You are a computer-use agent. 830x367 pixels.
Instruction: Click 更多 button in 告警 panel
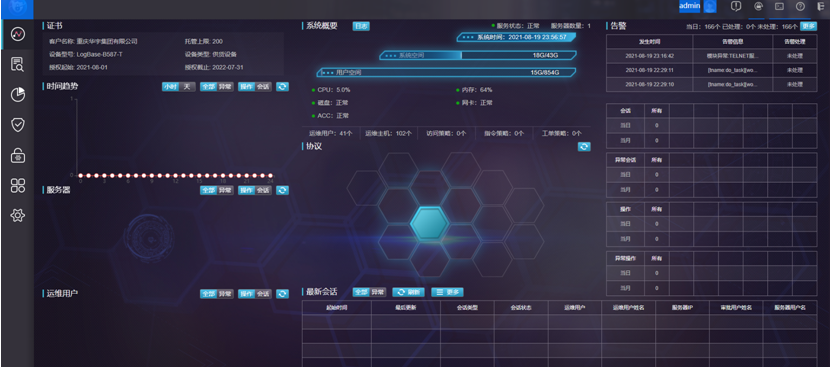coord(808,26)
